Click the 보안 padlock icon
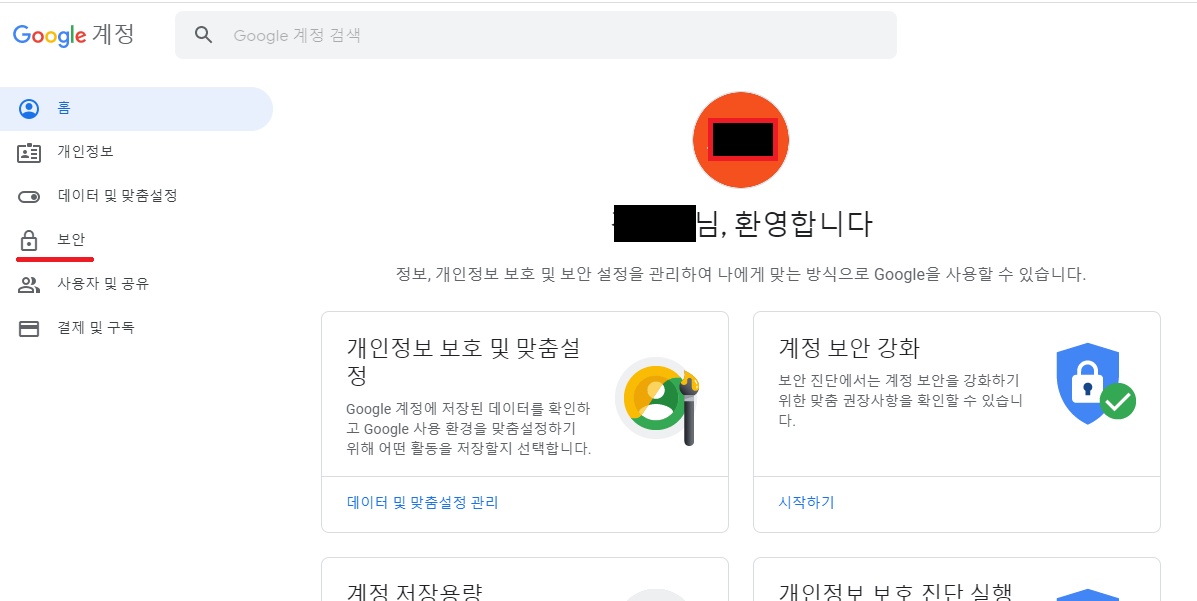Viewport: 1197px width, 601px height. 28,241
